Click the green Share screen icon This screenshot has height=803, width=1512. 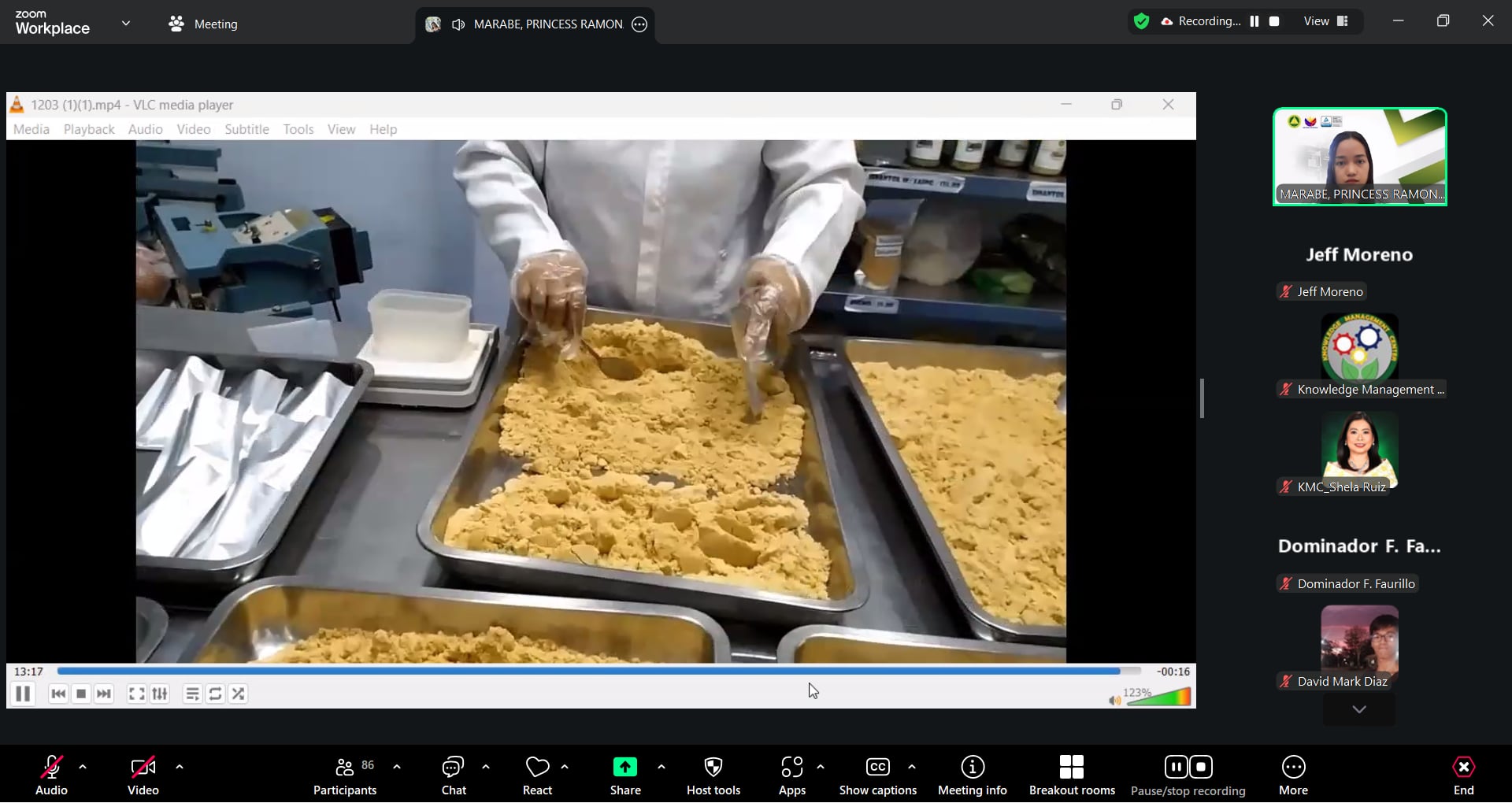point(624,767)
